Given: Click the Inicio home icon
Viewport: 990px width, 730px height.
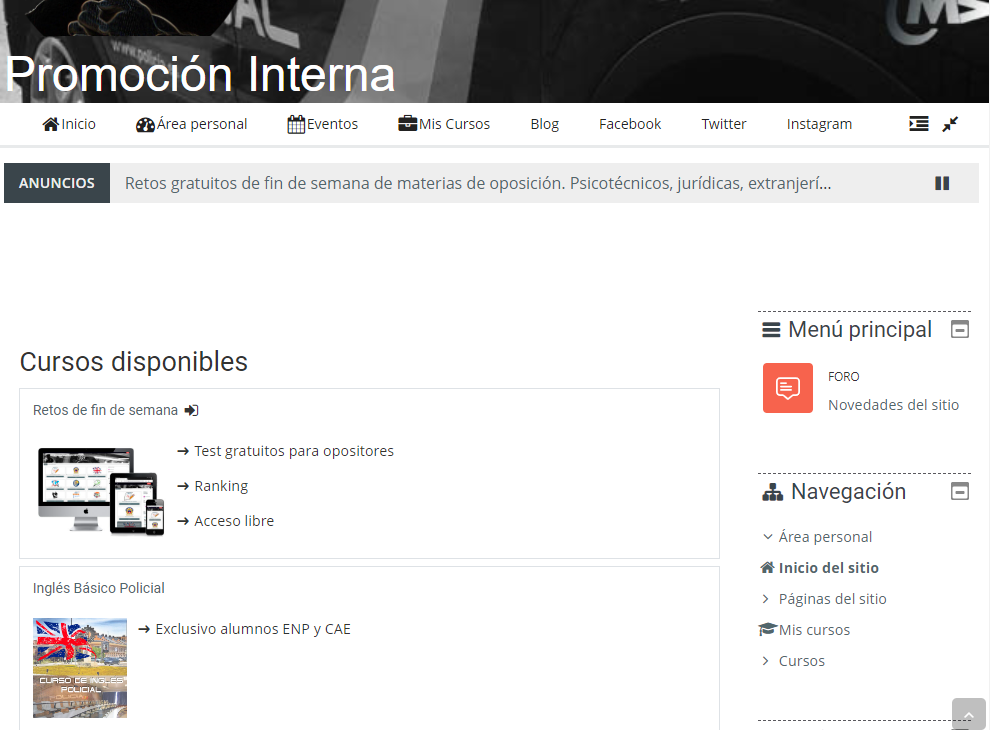Looking at the screenshot, I should point(51,124).
